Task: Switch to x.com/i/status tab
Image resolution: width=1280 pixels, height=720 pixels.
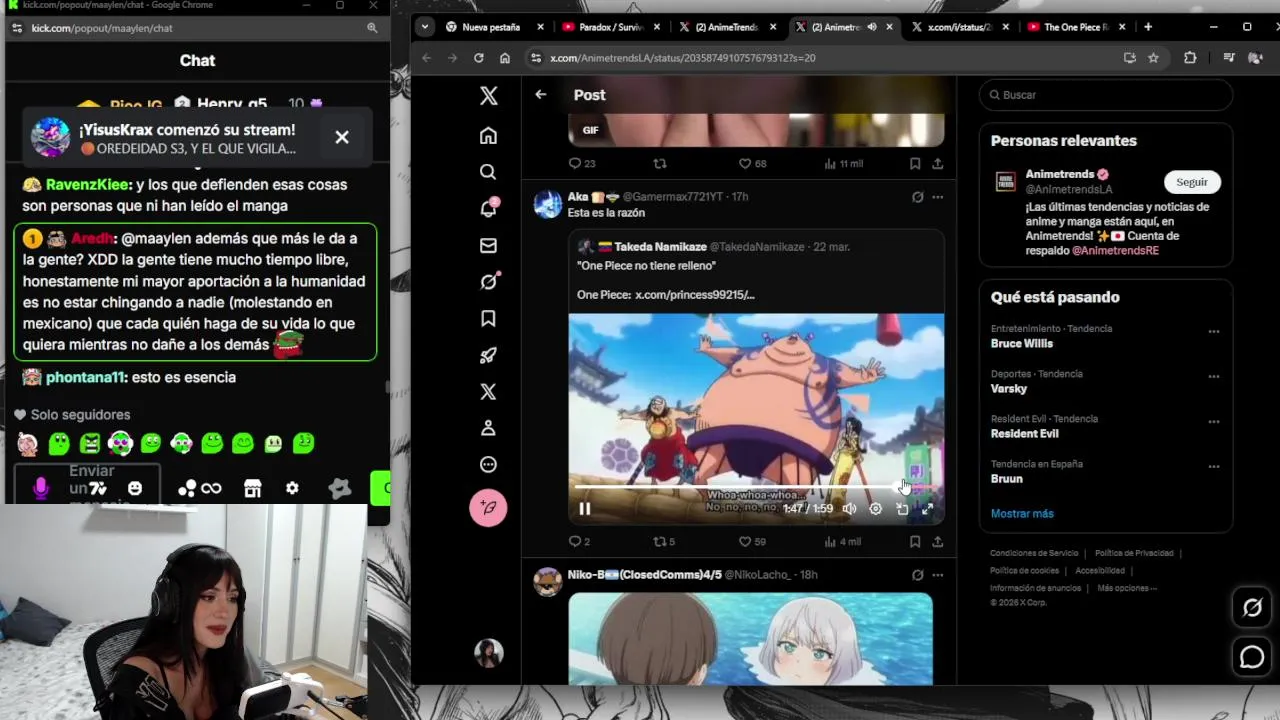Action: point(960,27)
